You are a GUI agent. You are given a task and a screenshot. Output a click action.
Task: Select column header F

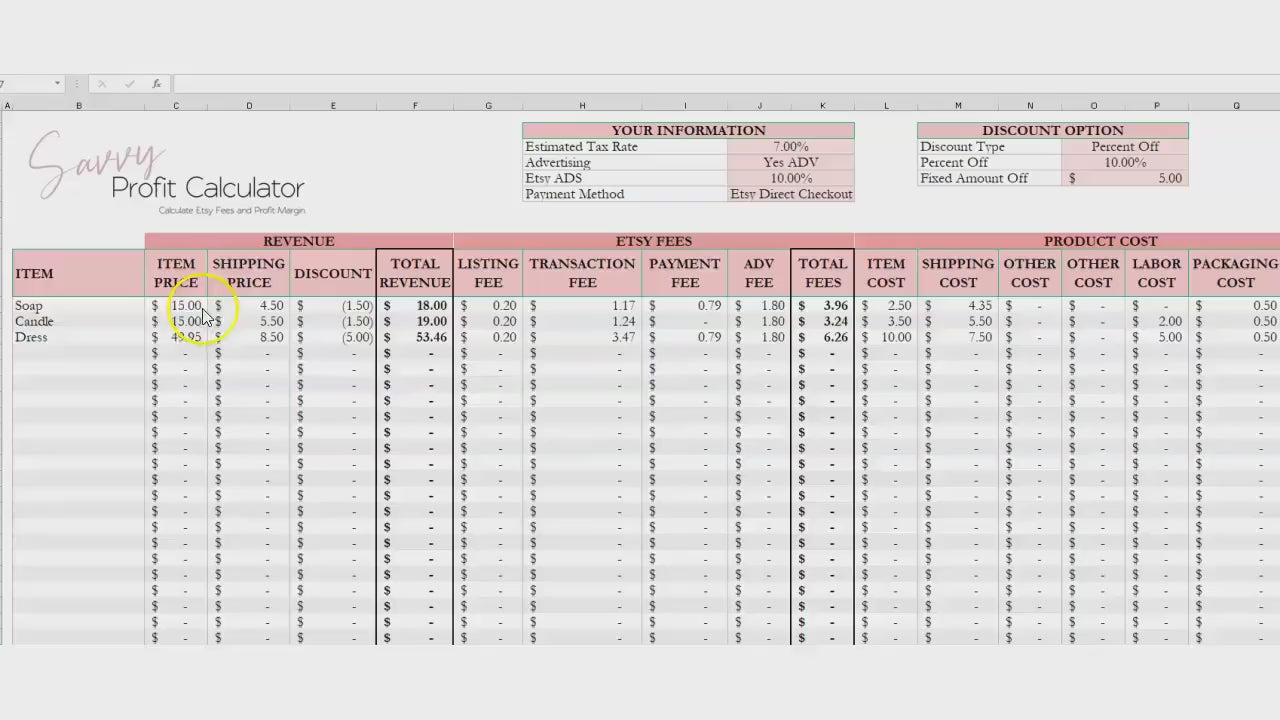[x=415, y=106]
